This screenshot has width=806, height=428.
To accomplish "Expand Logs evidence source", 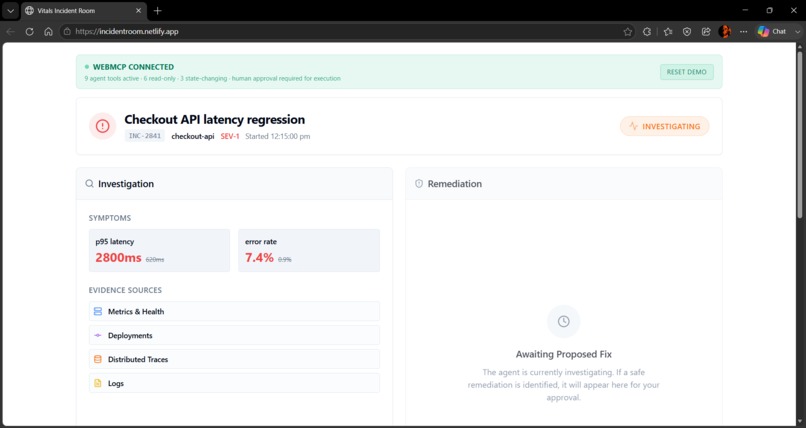I will tap(234, 383).
